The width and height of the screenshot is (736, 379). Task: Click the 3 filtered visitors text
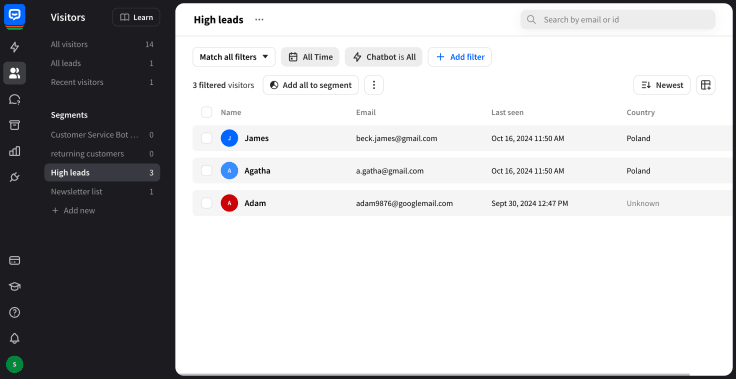coord(223,85)
